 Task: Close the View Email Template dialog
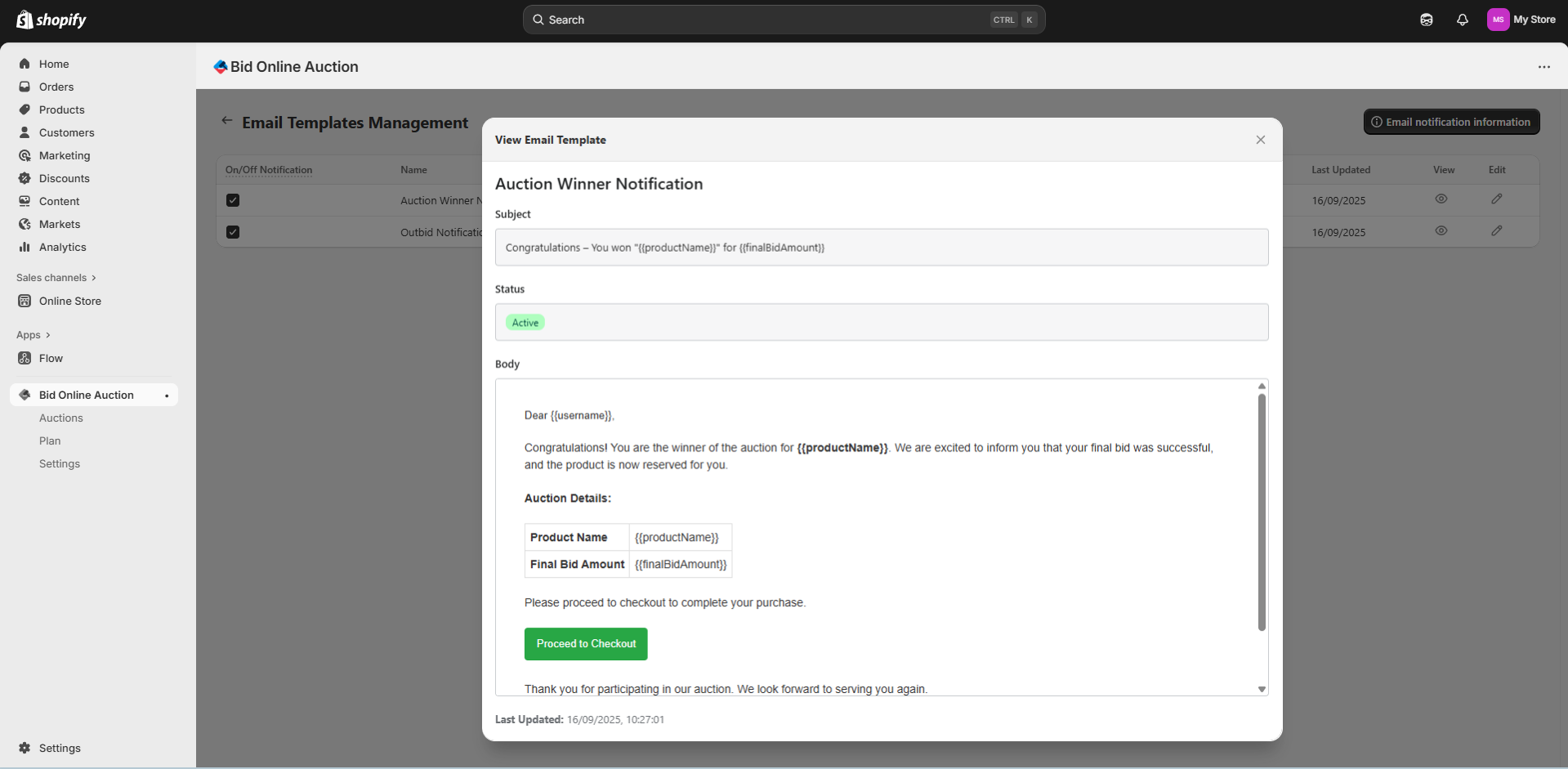pyautogui.click(x=1260, y=140)
